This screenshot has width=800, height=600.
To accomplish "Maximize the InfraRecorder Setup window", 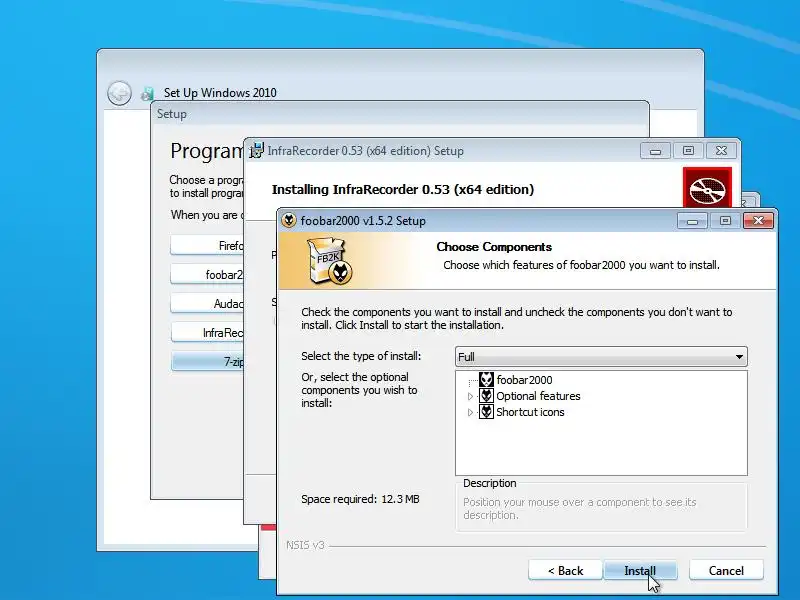I will point(688,151).
